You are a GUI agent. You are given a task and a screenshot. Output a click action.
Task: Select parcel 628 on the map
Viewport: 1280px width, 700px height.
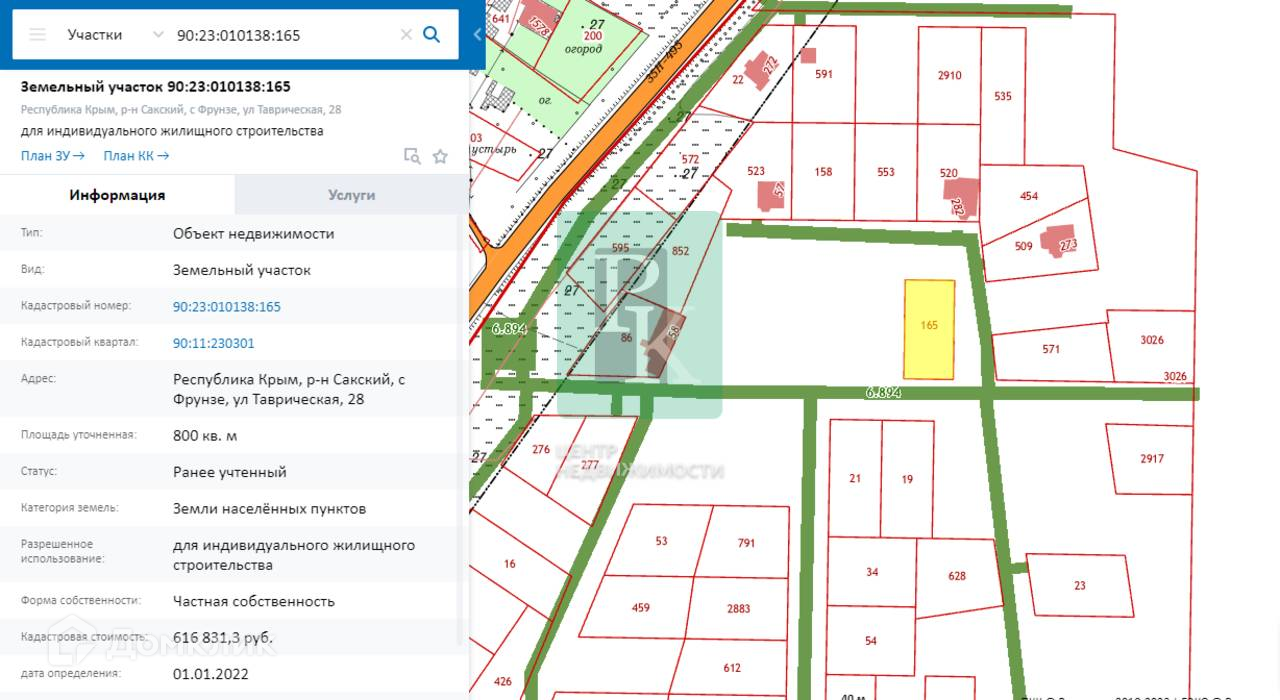957,575
